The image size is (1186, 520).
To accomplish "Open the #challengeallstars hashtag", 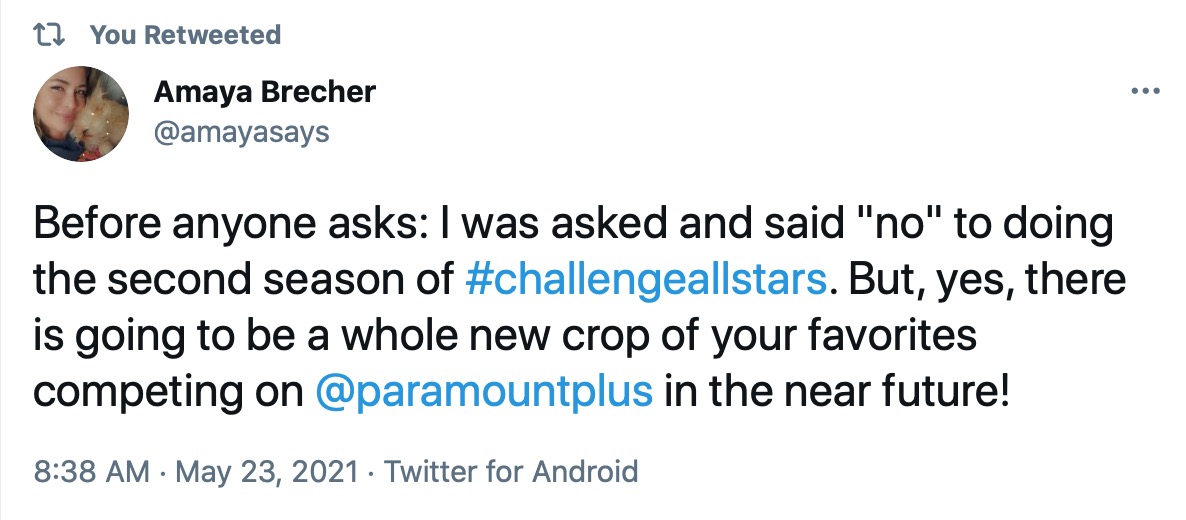I will point(647,280).
